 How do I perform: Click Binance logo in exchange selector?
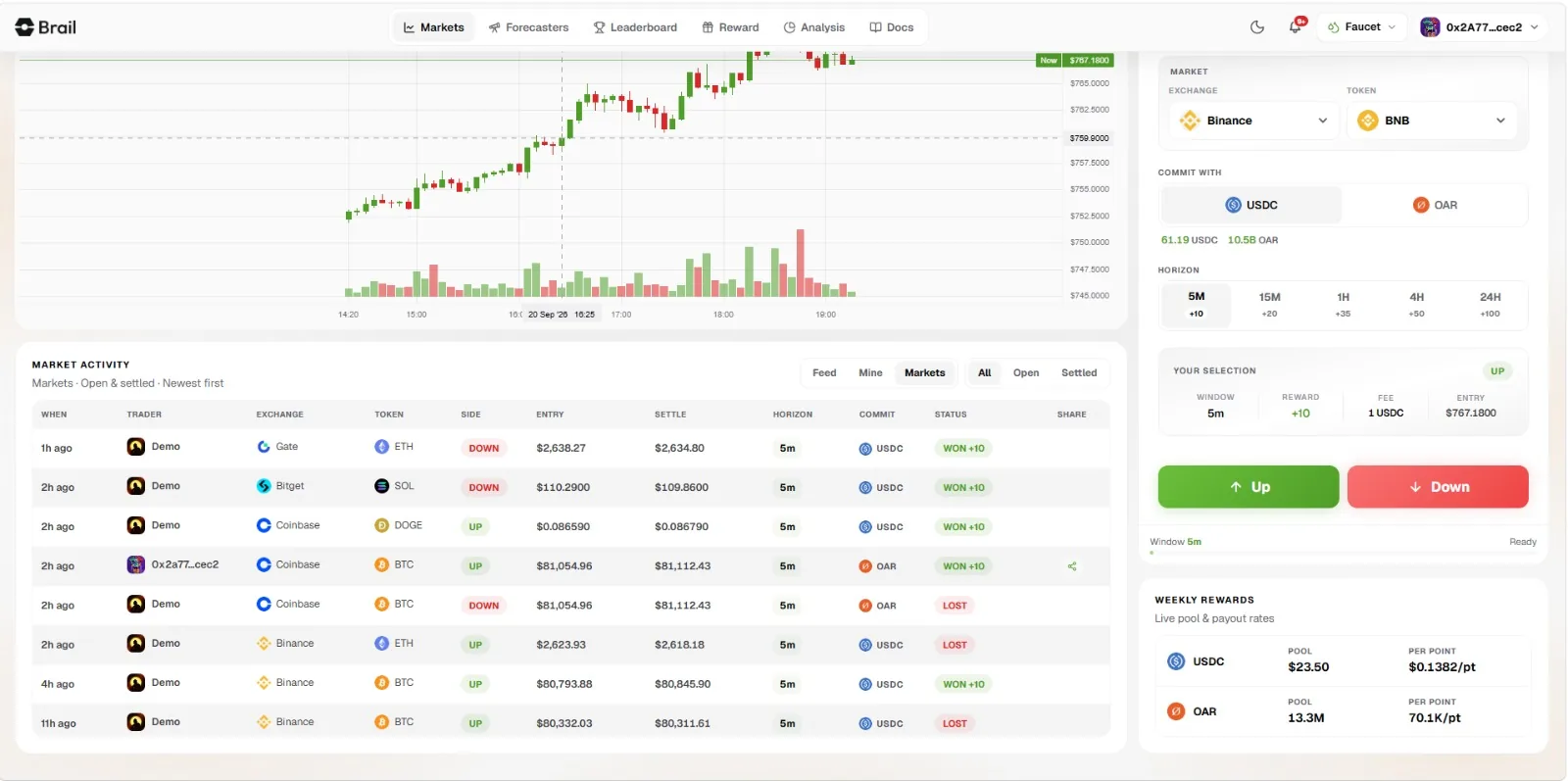point(1190,121)
